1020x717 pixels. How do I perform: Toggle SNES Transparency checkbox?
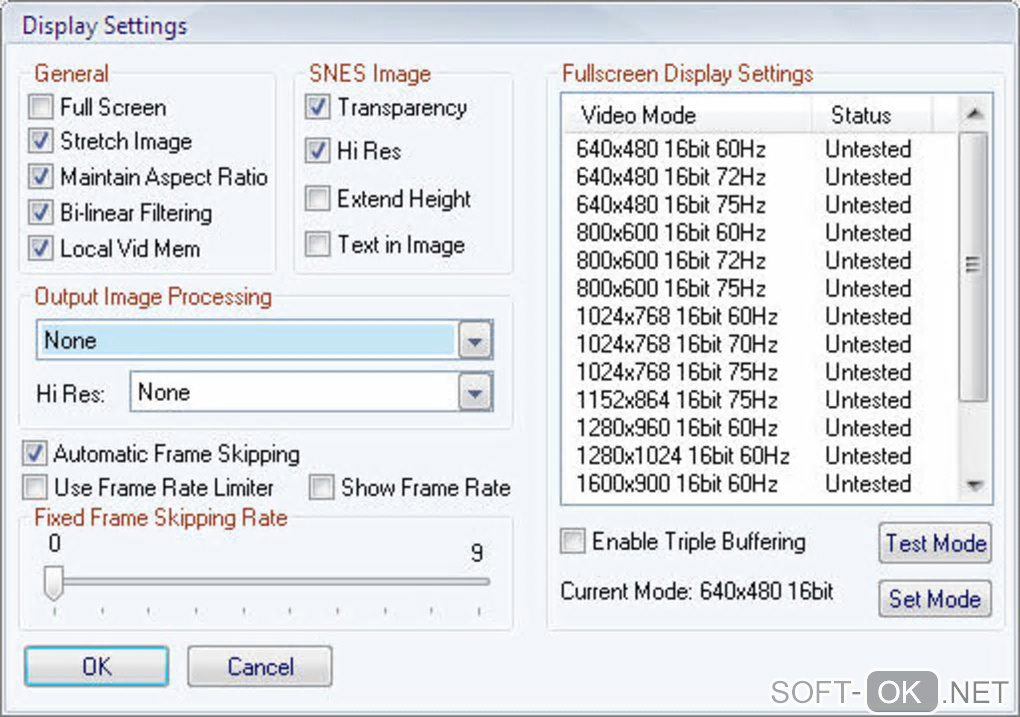(318, 107)
